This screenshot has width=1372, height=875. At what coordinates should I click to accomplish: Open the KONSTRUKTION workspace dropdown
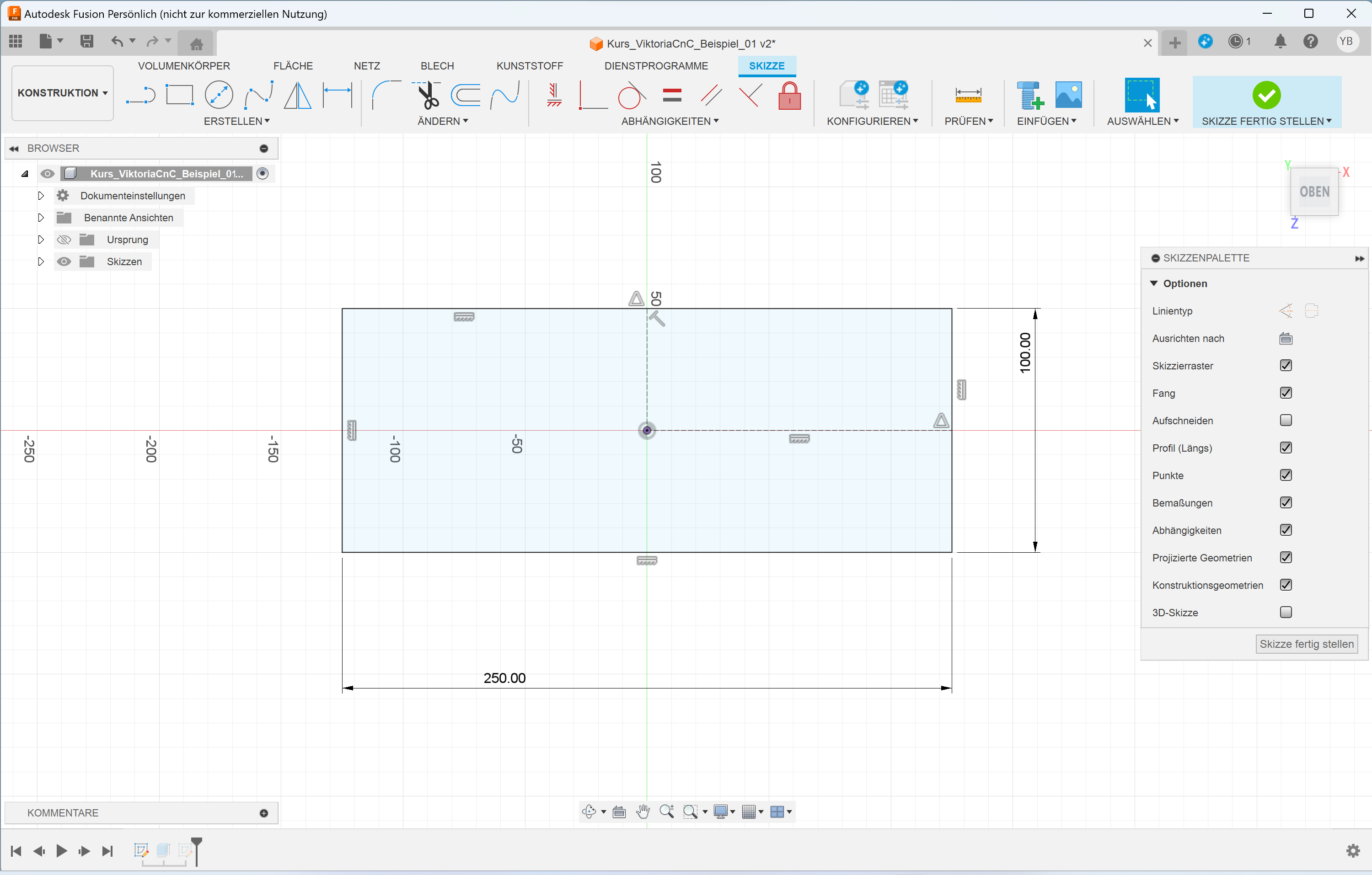62,93
